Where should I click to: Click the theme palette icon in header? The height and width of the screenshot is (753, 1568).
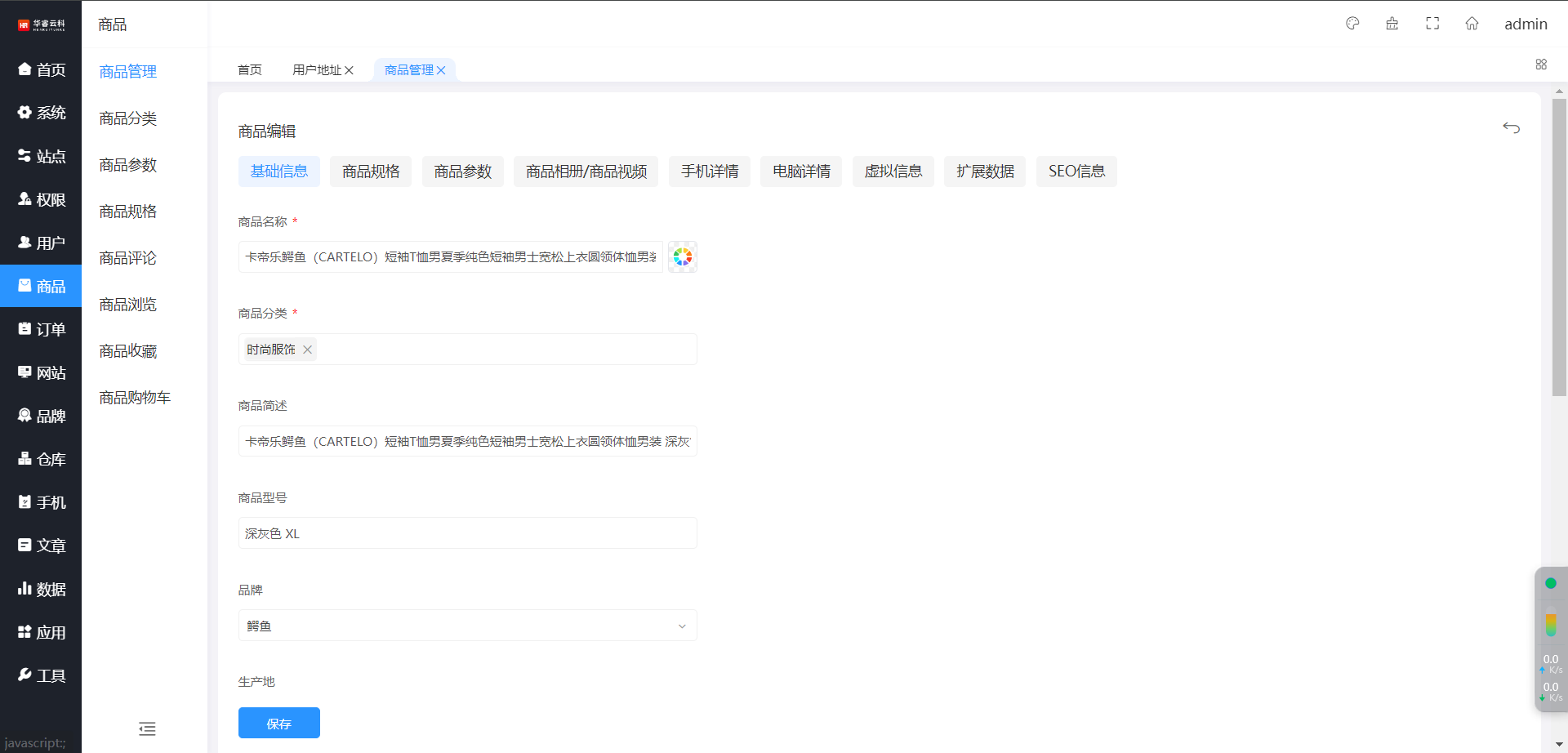tap(1352, 24)
